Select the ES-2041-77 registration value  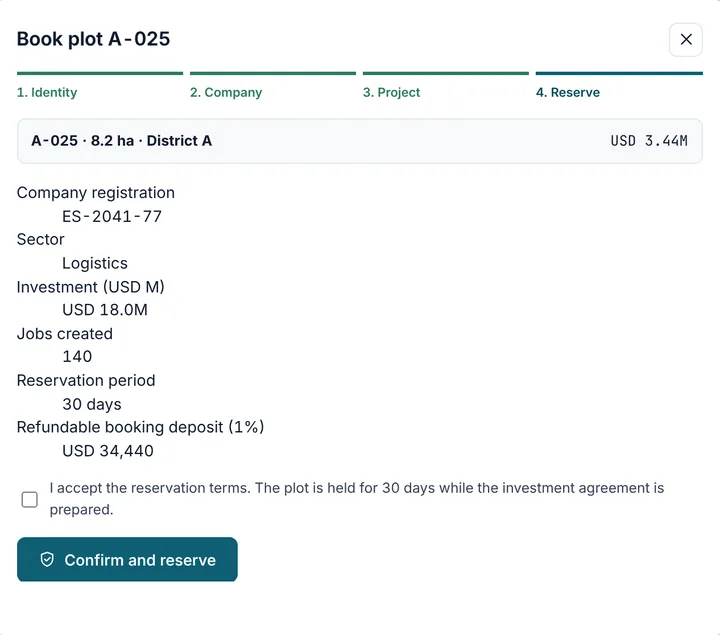point(112,216)
